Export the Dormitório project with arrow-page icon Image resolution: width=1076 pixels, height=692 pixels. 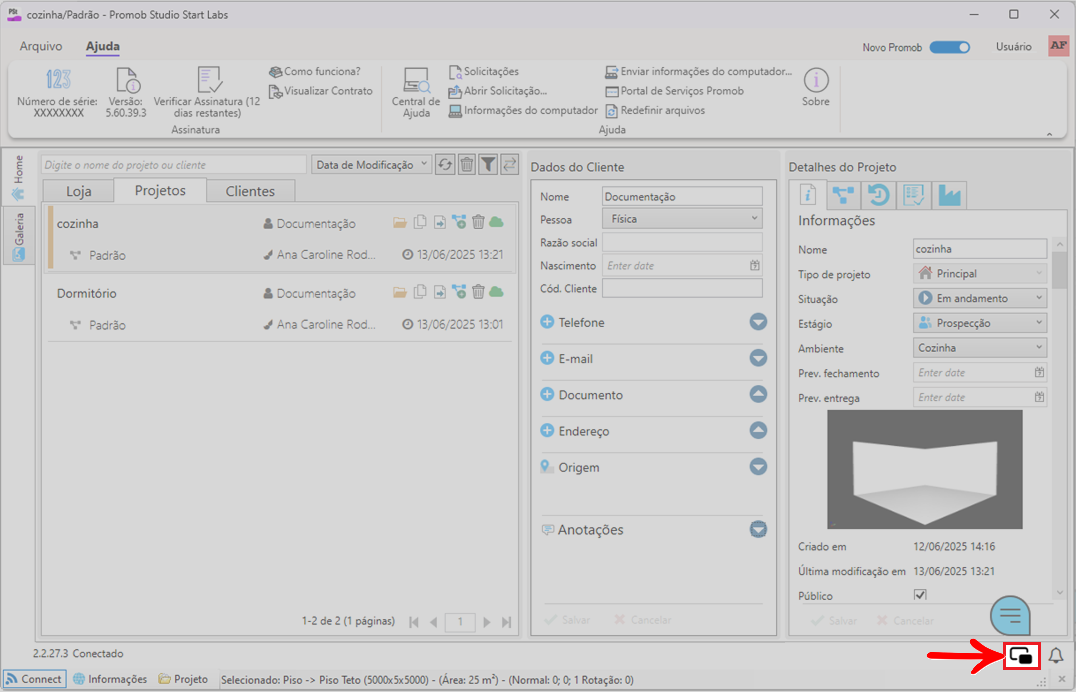(439, 292)
